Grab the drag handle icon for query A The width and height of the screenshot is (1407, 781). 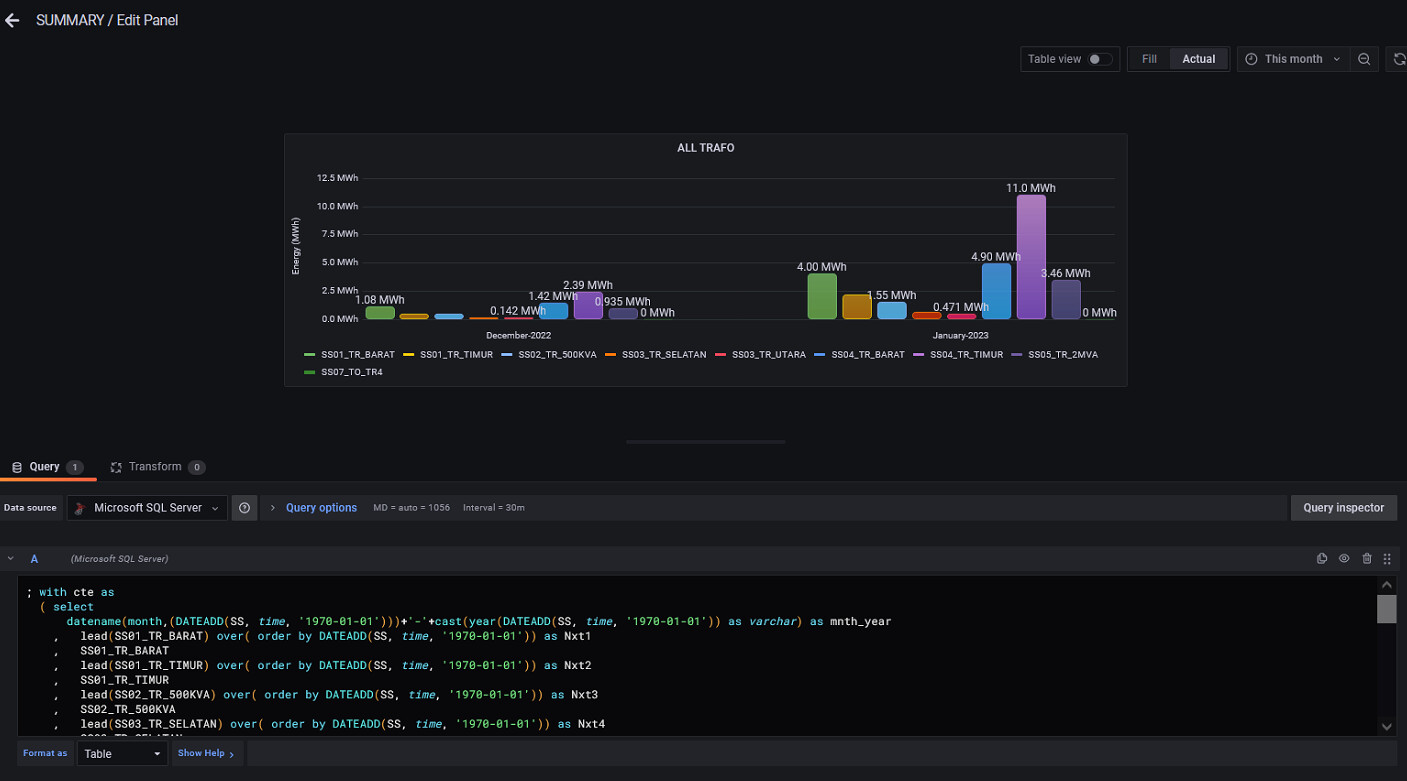click(1388, 559)
